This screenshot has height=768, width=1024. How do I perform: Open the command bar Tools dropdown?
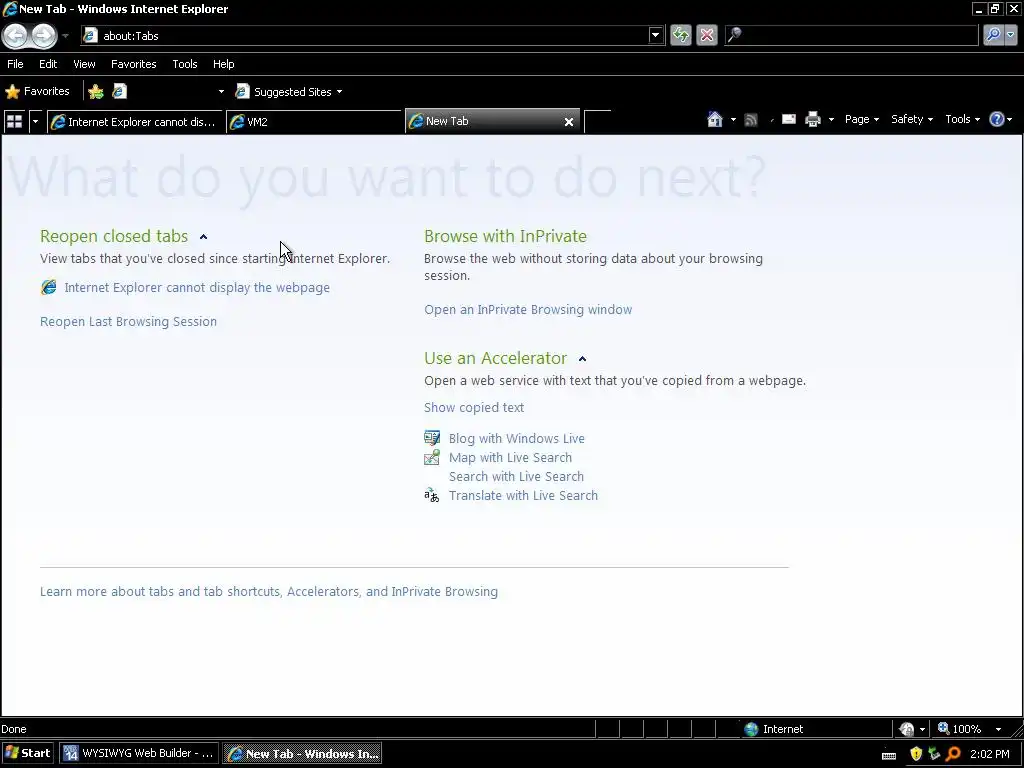(x=963, y=120)
